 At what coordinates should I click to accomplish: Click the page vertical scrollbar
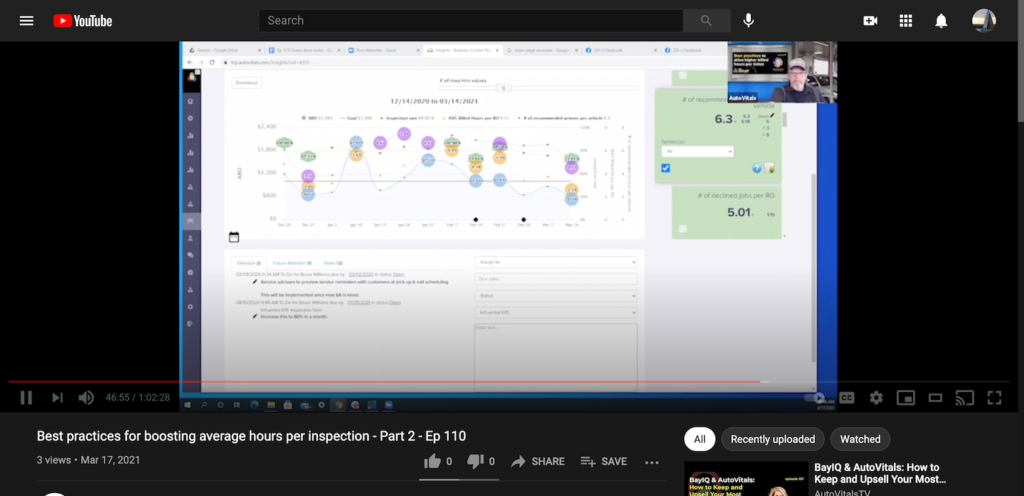click(1020, 61)
